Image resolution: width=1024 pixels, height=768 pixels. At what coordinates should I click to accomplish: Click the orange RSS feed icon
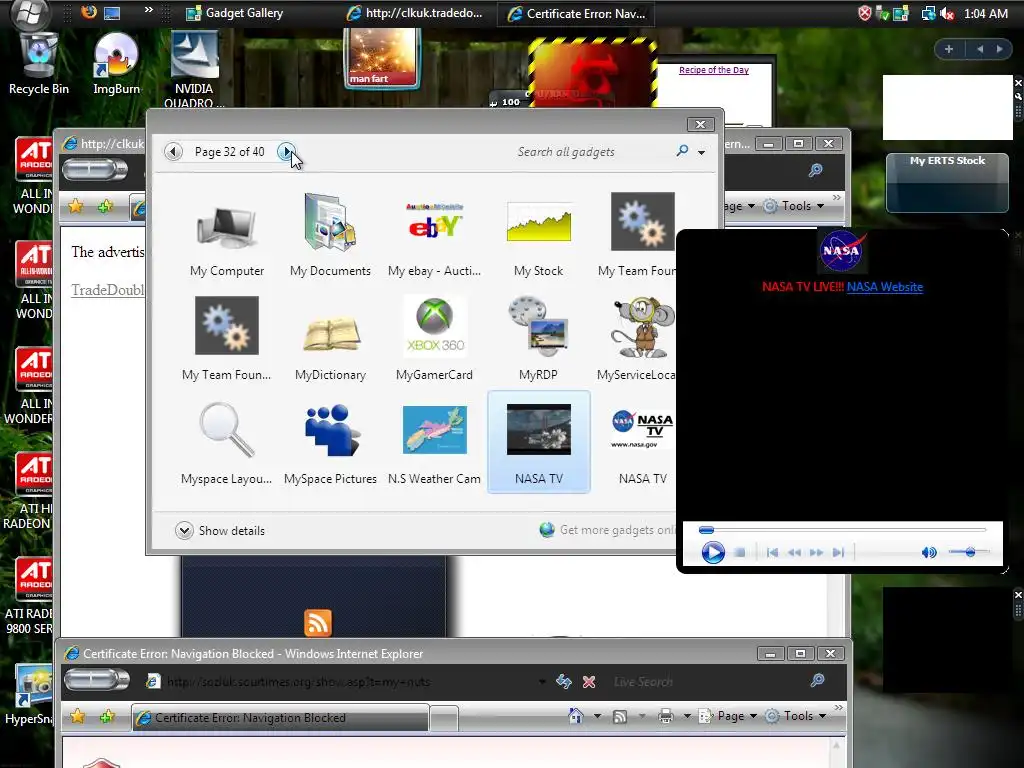click(318, 622)
